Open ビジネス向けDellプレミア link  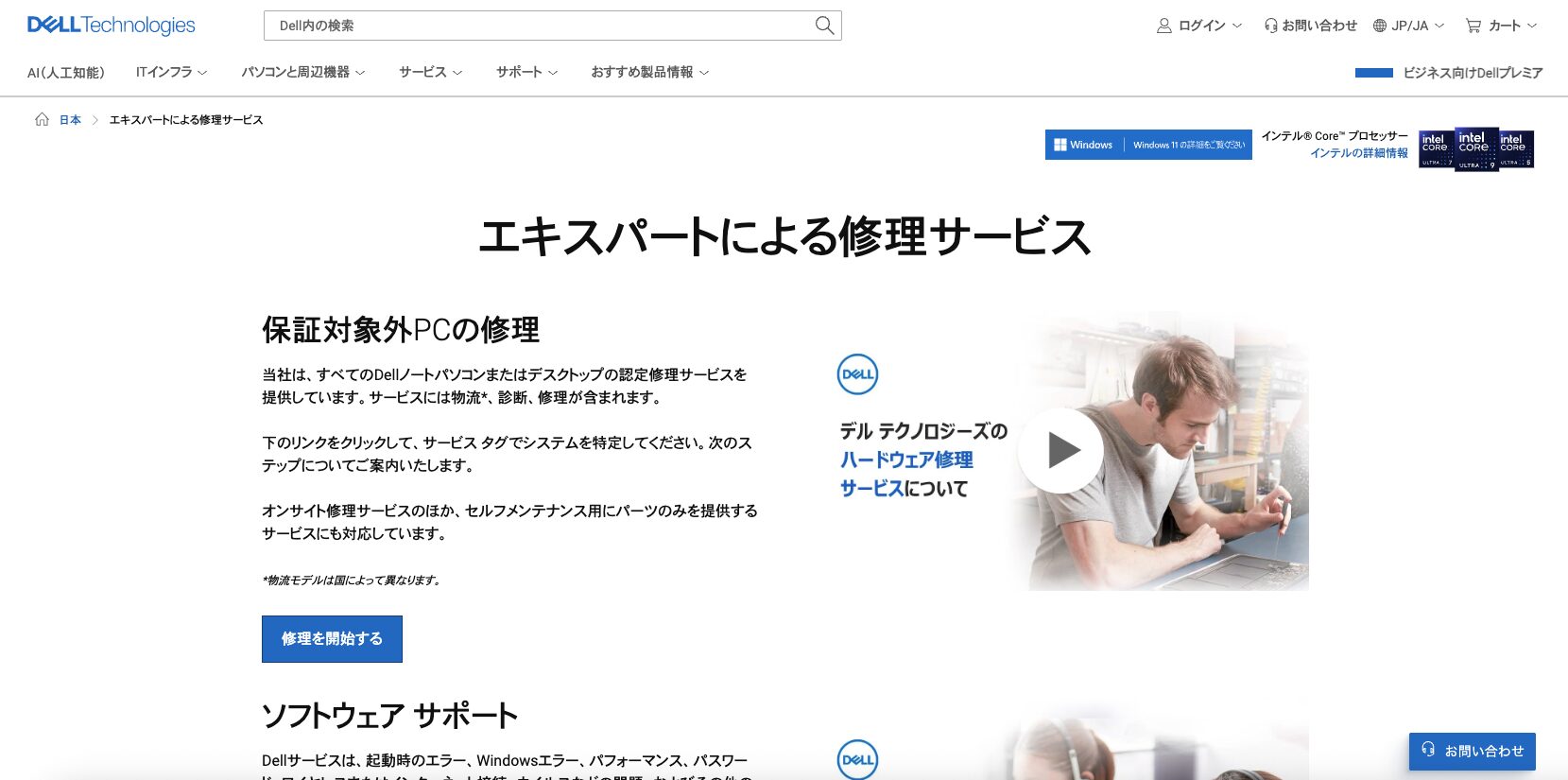pyautogui.click(x=1473, y=73)
